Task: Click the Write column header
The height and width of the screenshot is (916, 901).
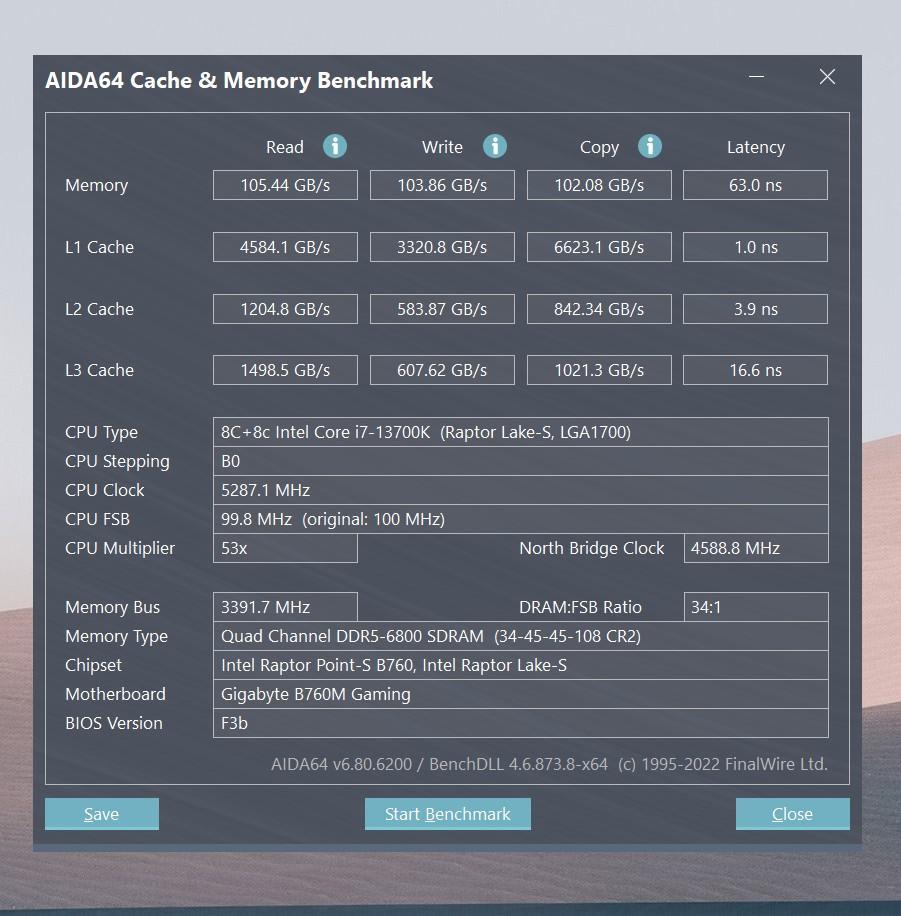Action: pyautogui.click(x=442, y=147)
